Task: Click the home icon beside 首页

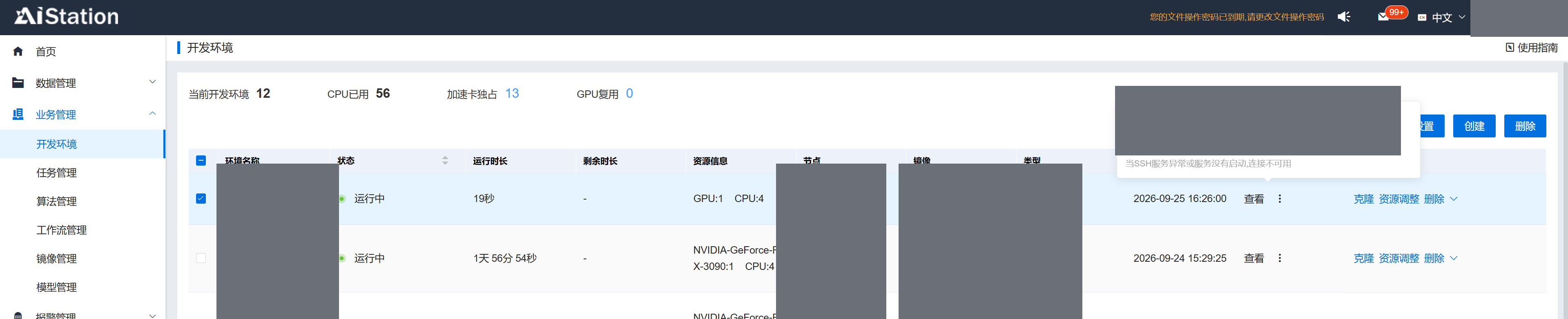Action: [18, 51]
